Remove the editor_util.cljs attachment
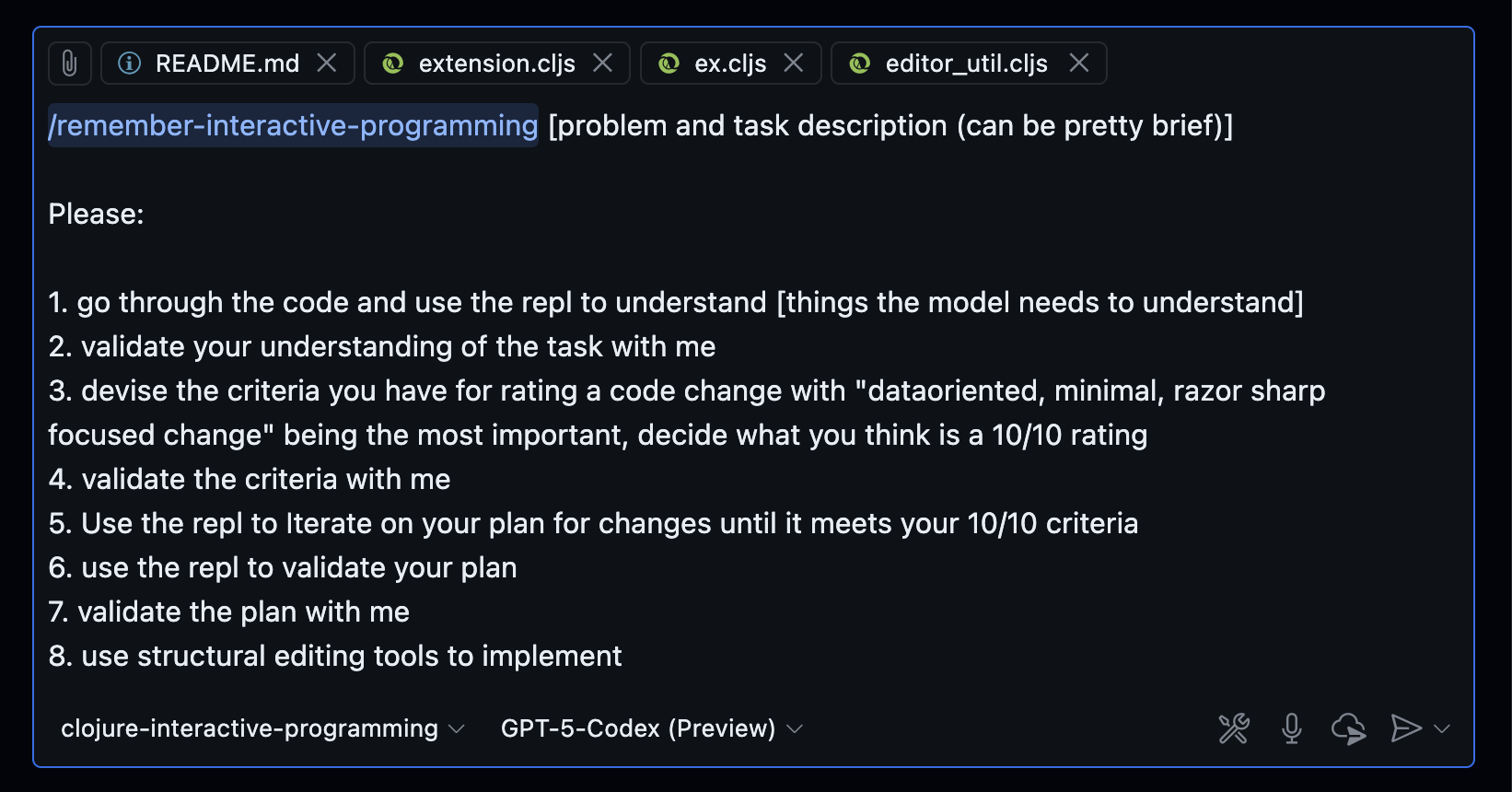The image size is (1512, 792). [1079, 63]
